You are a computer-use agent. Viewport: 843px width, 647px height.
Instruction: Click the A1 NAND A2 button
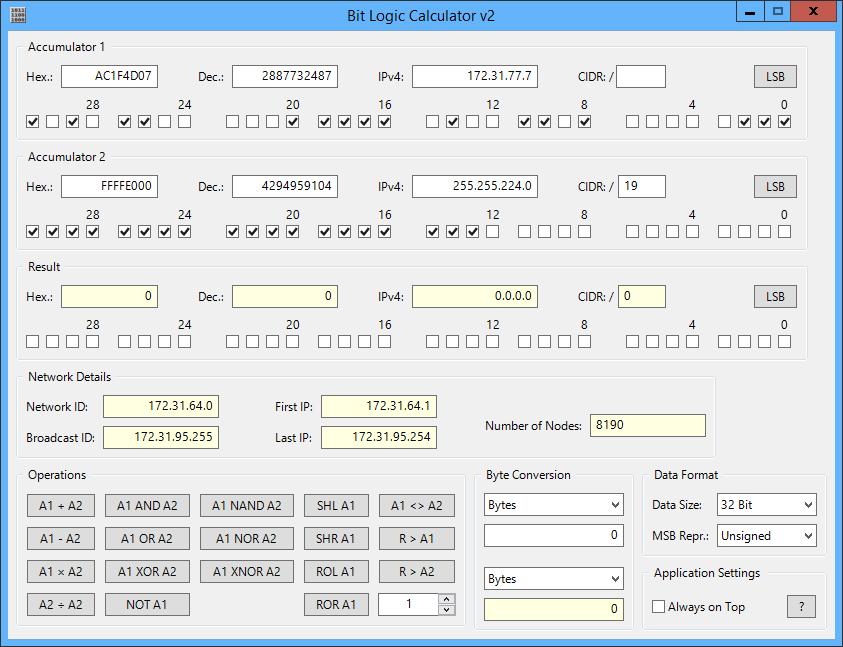point(247,506)
